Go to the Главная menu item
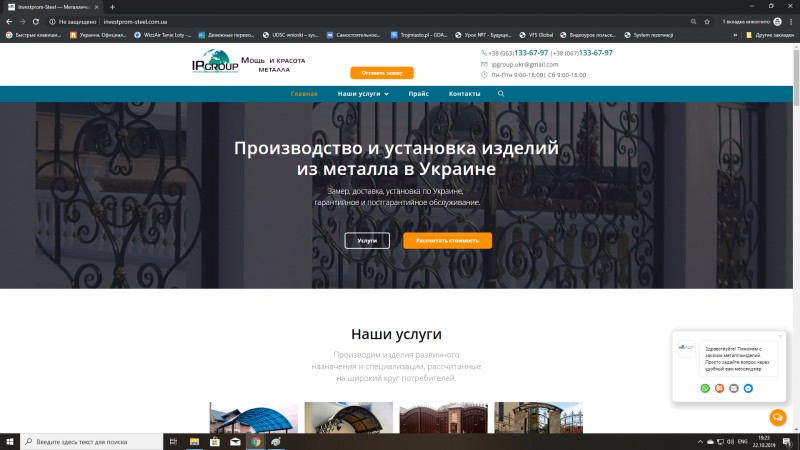 (304, 94)
